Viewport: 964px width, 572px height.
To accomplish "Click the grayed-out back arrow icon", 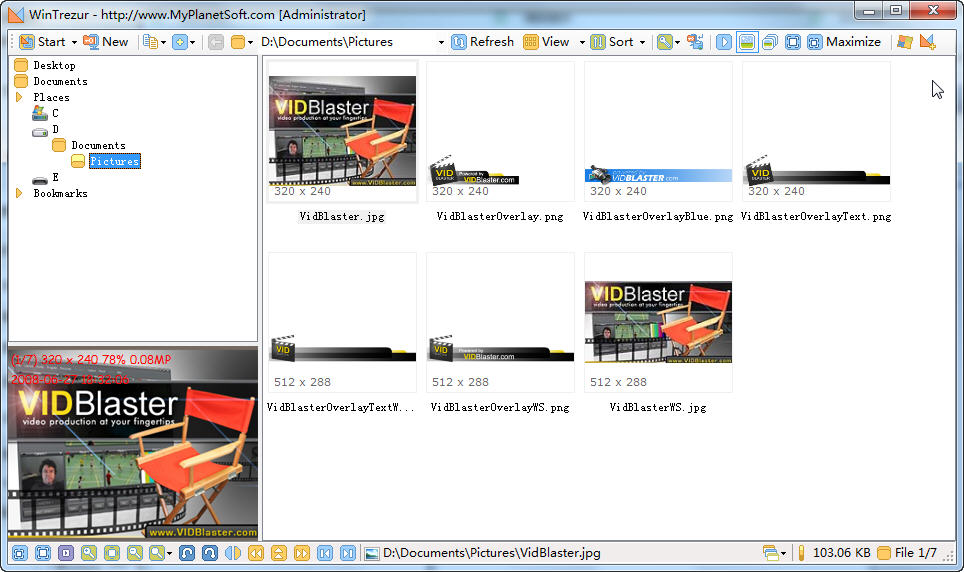I will point(216,42).
